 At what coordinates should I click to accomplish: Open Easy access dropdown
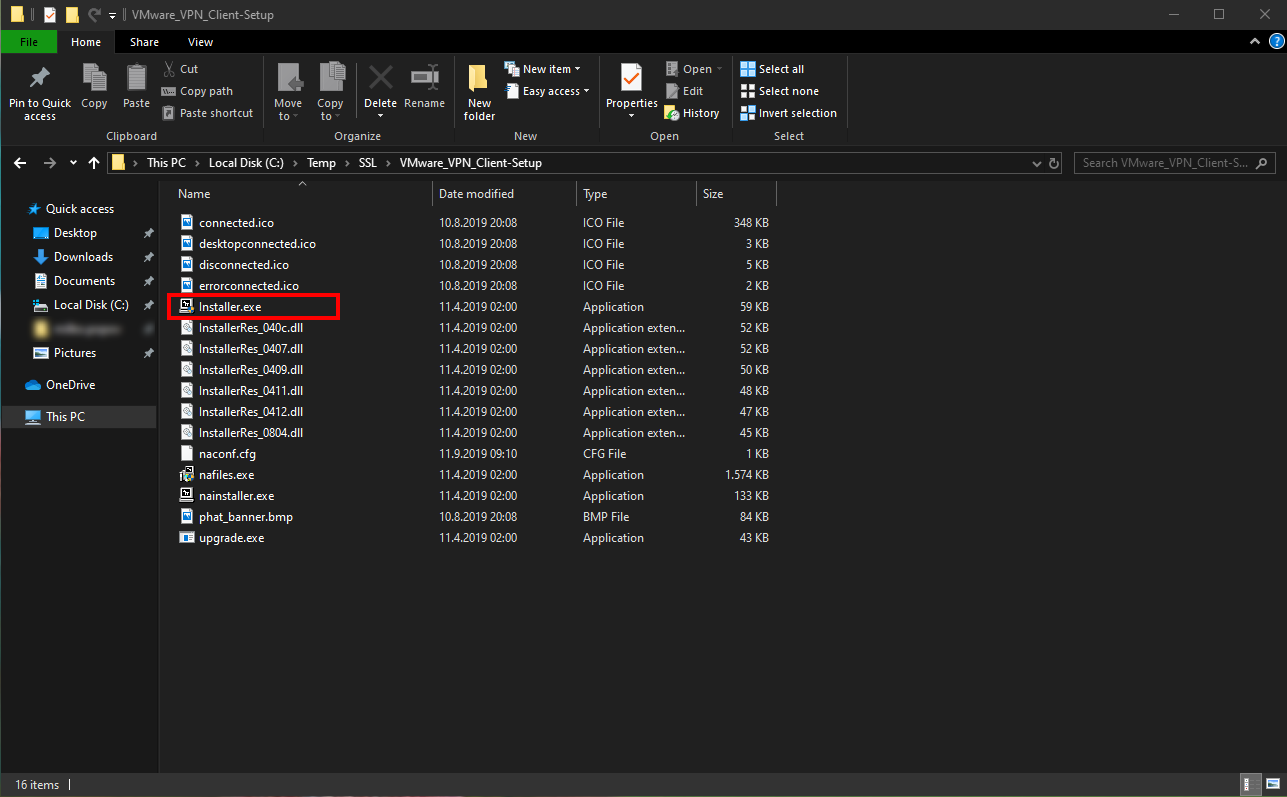[x=547, y=91]
